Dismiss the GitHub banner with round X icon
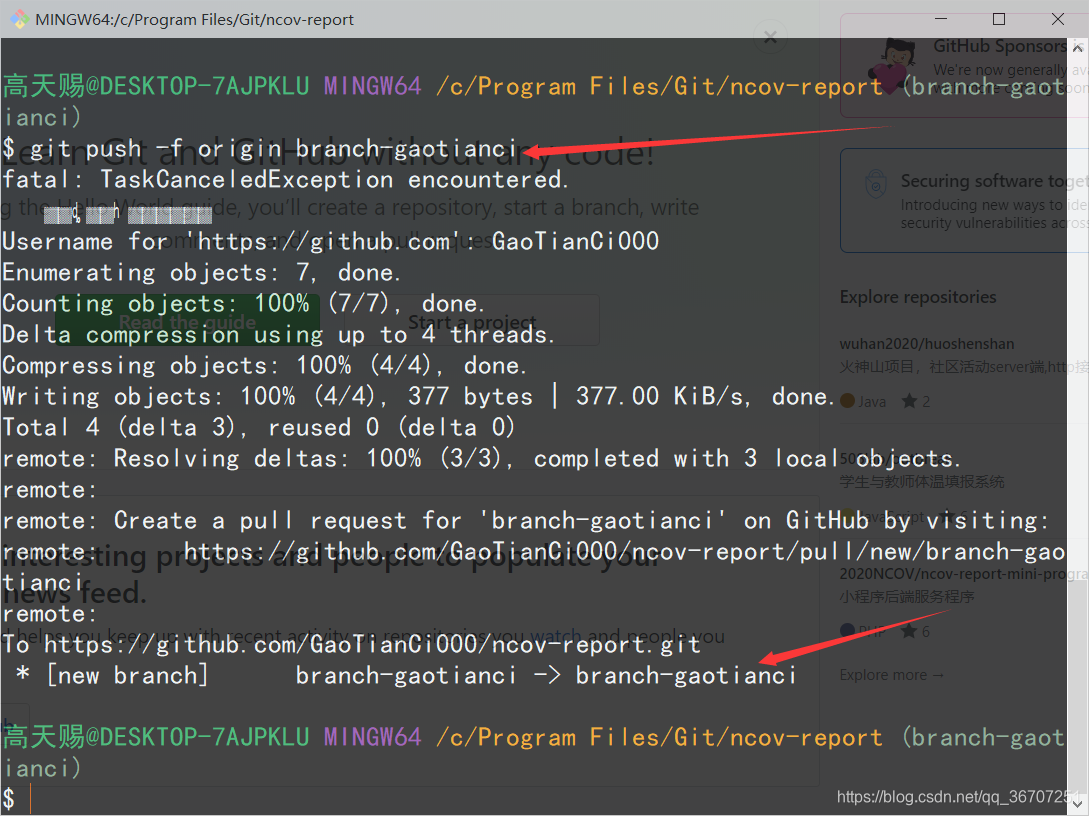Viewport: 1089px width, 816px height. [x=770, y=37]
